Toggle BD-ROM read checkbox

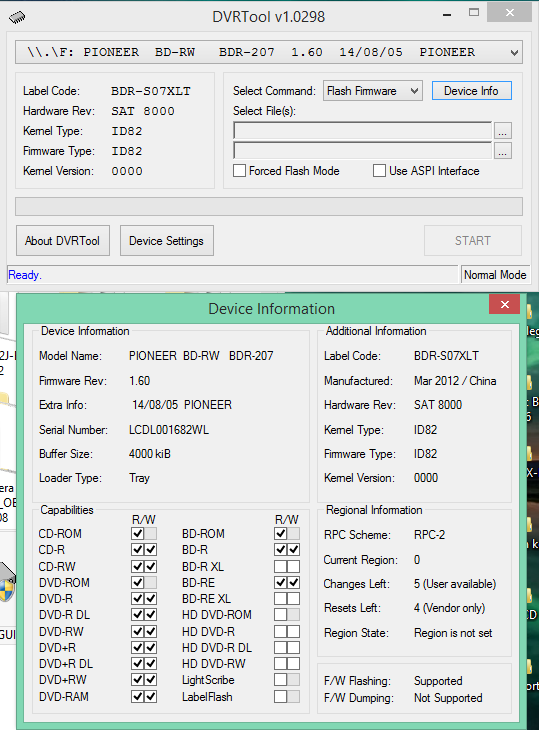280,534
